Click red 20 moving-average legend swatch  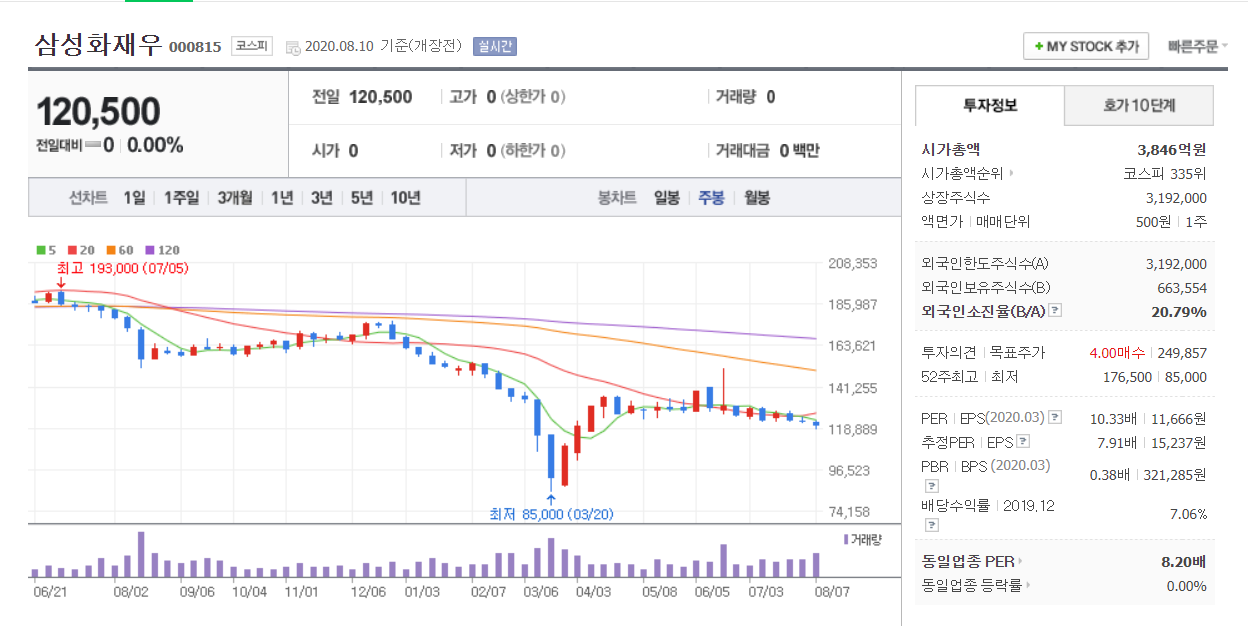point(71,250)
